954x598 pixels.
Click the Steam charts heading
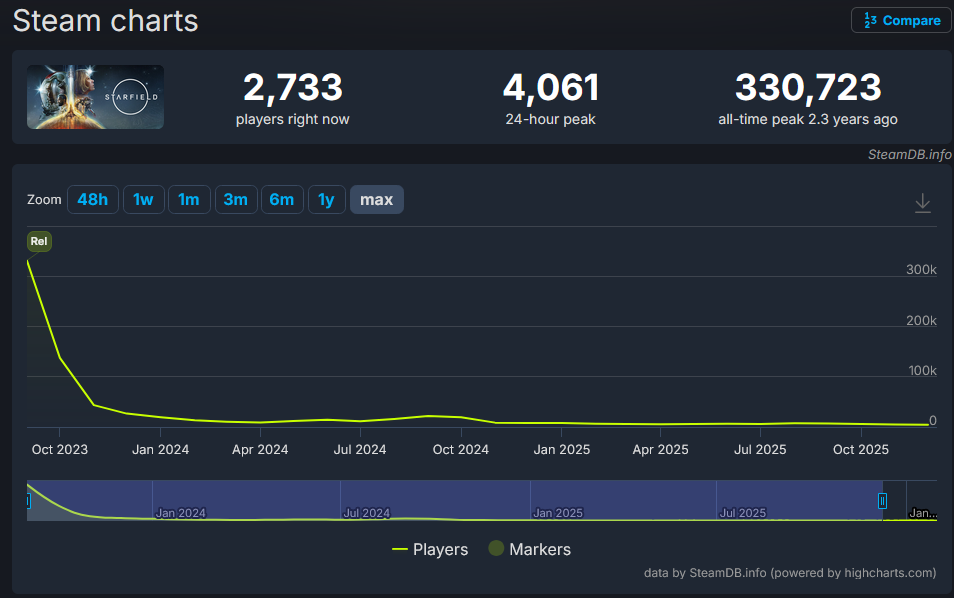tap(106, 21)
